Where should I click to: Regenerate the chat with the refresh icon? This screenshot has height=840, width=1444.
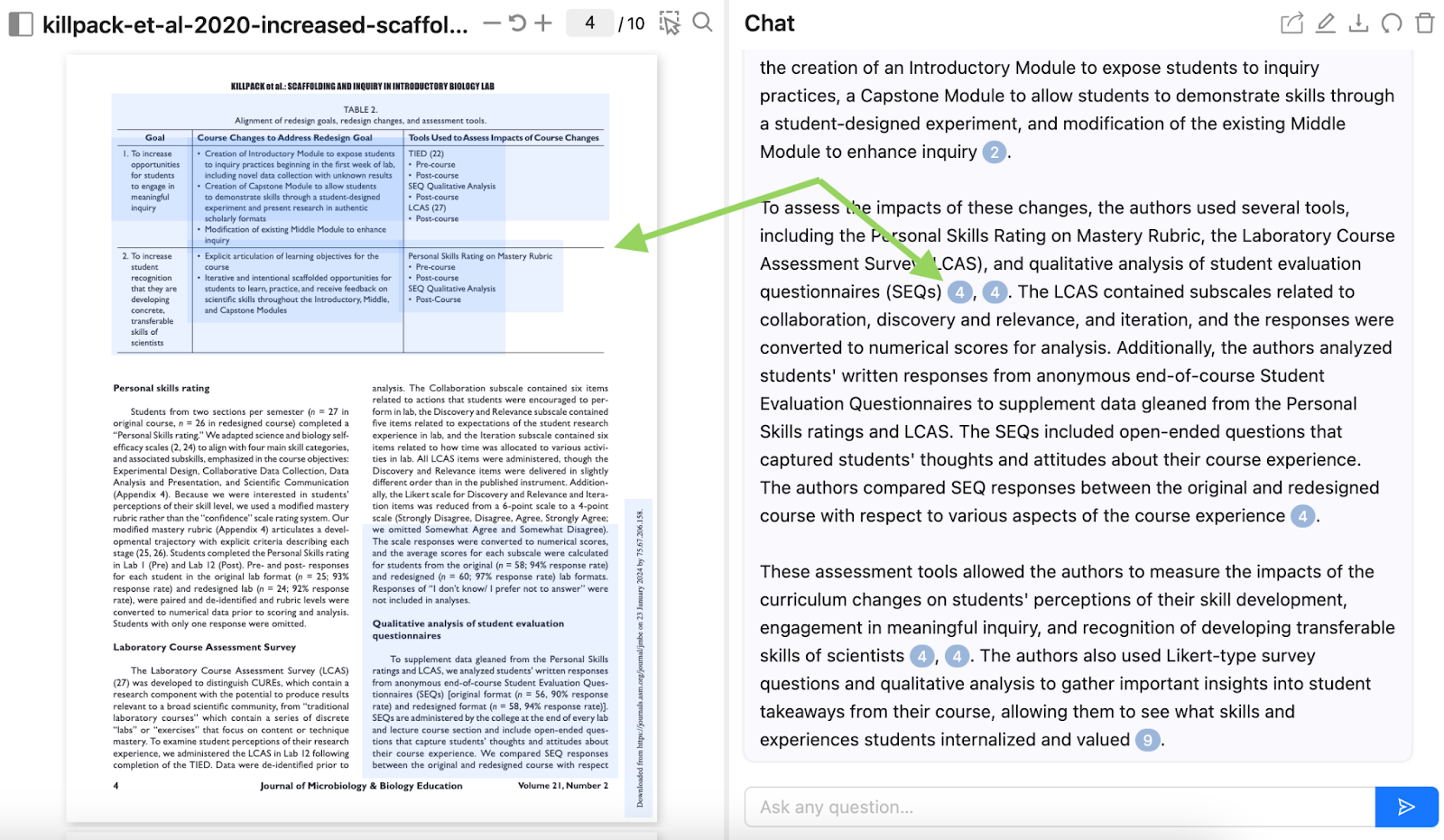click(1392, 23)
